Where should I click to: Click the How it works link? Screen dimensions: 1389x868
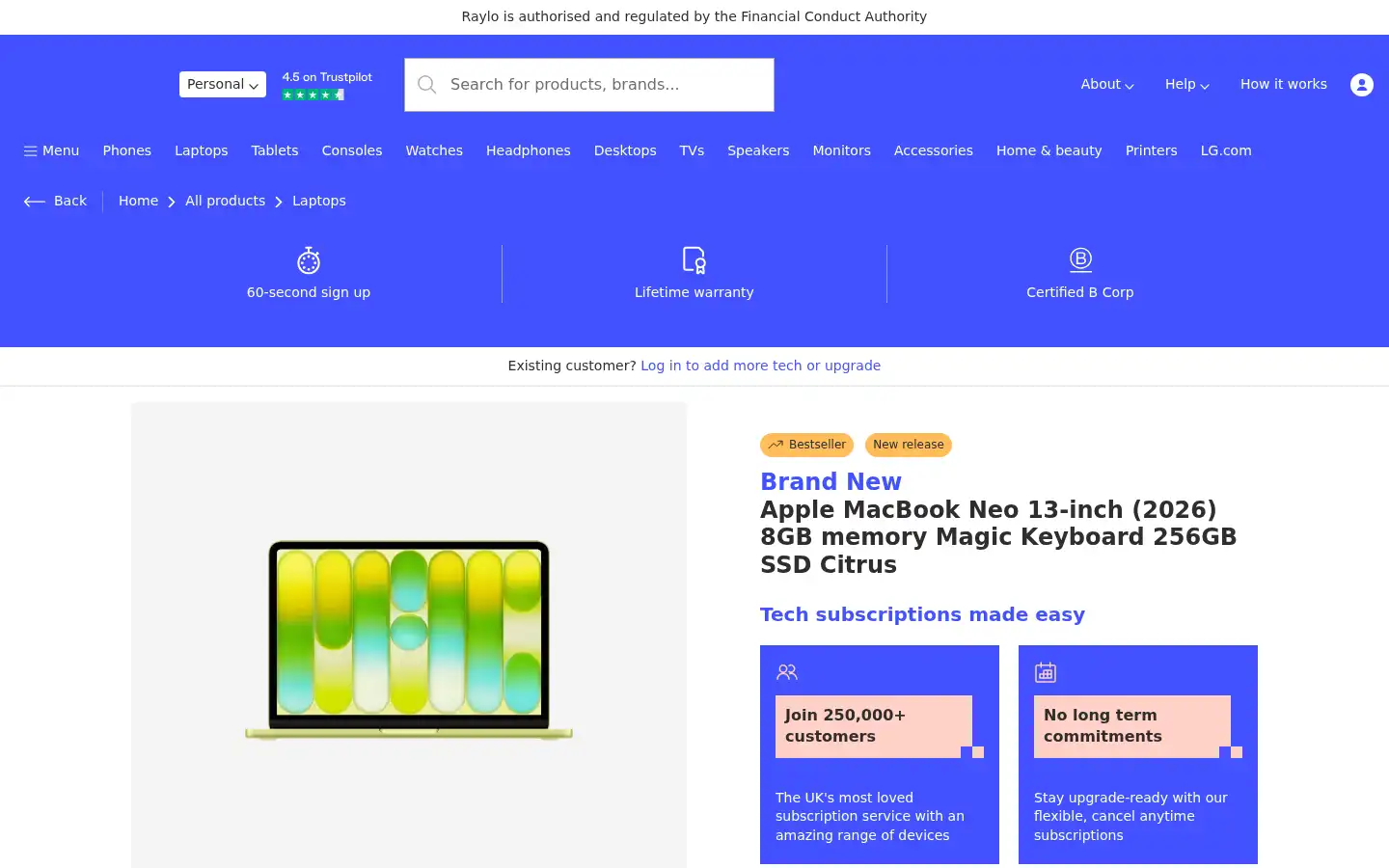1284,85
